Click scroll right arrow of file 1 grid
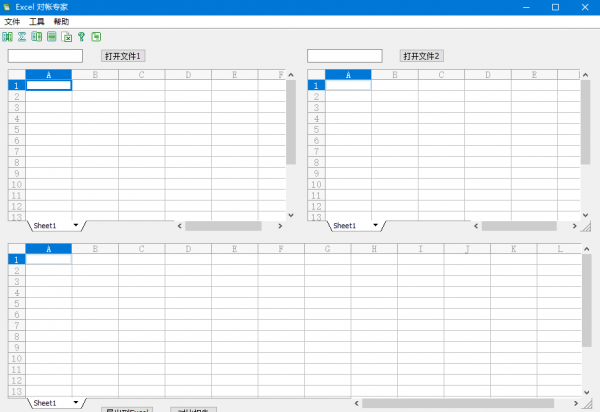600x412 pixels. (280, 226)
